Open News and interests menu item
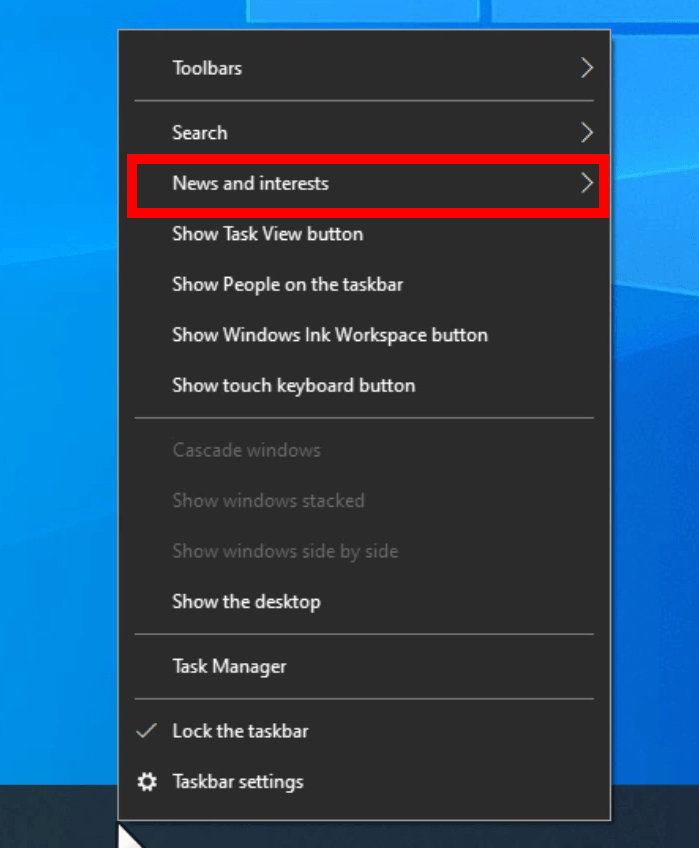This screenshot has height=848, width=699. (x=364, y=183)
